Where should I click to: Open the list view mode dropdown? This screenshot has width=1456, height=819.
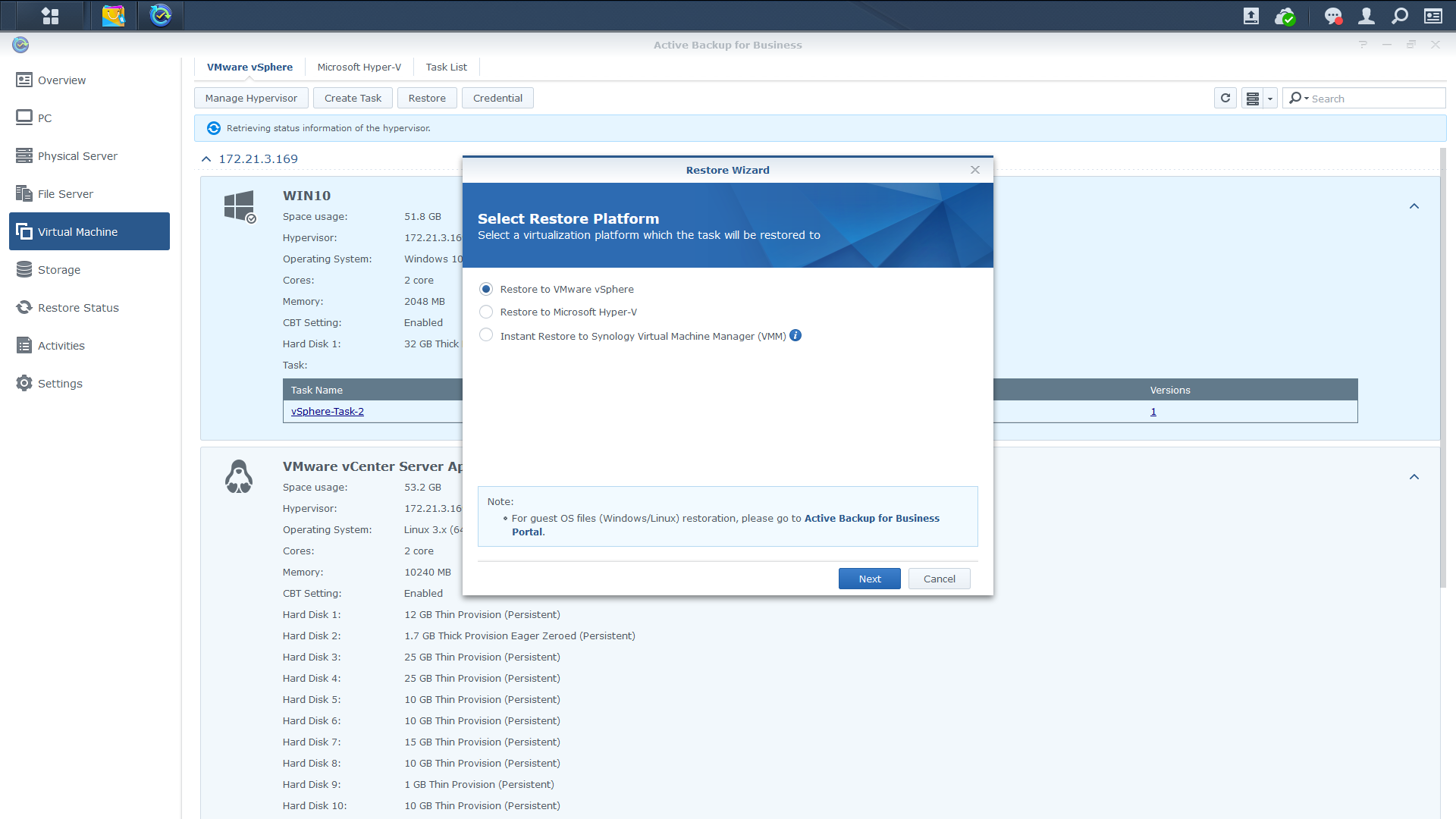1269,99
